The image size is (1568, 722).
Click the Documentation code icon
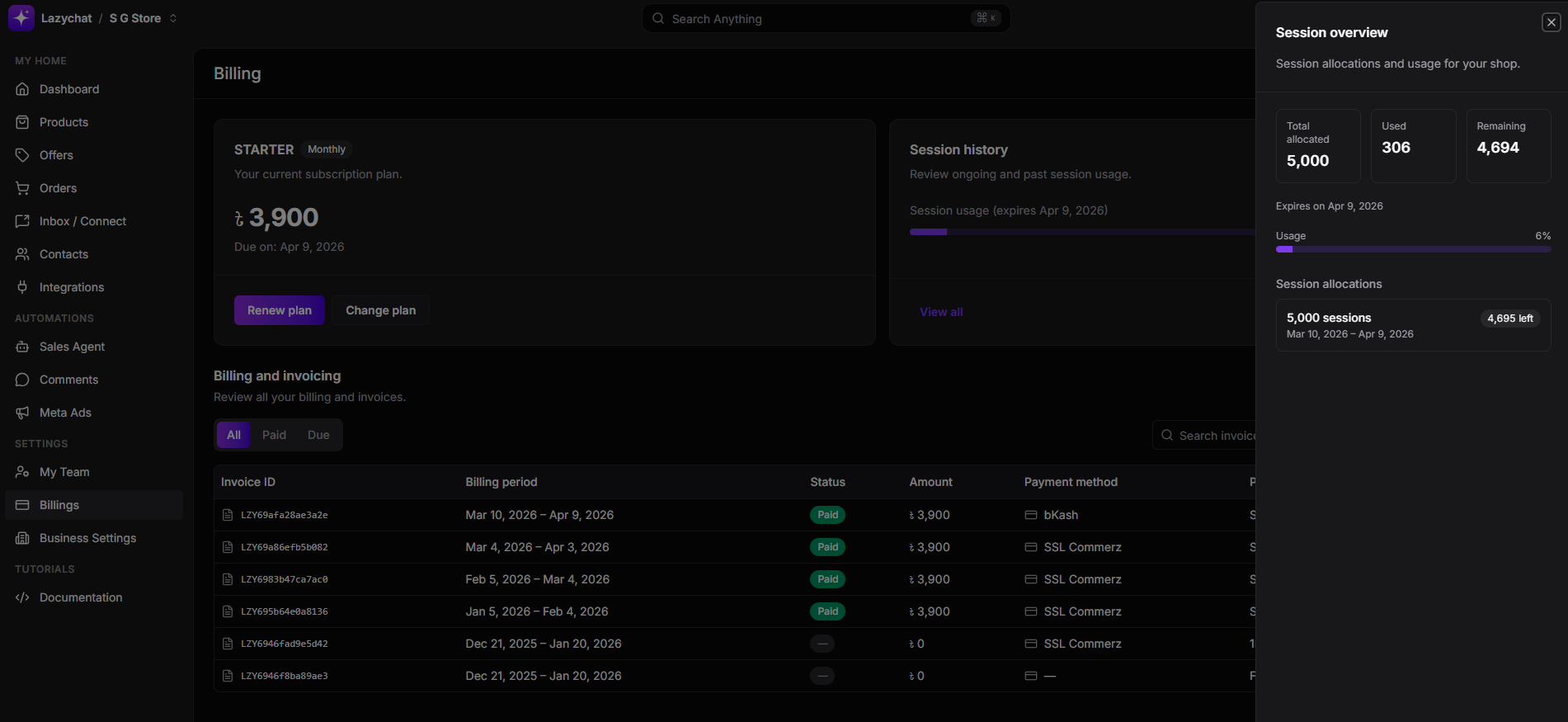[22, 597]
